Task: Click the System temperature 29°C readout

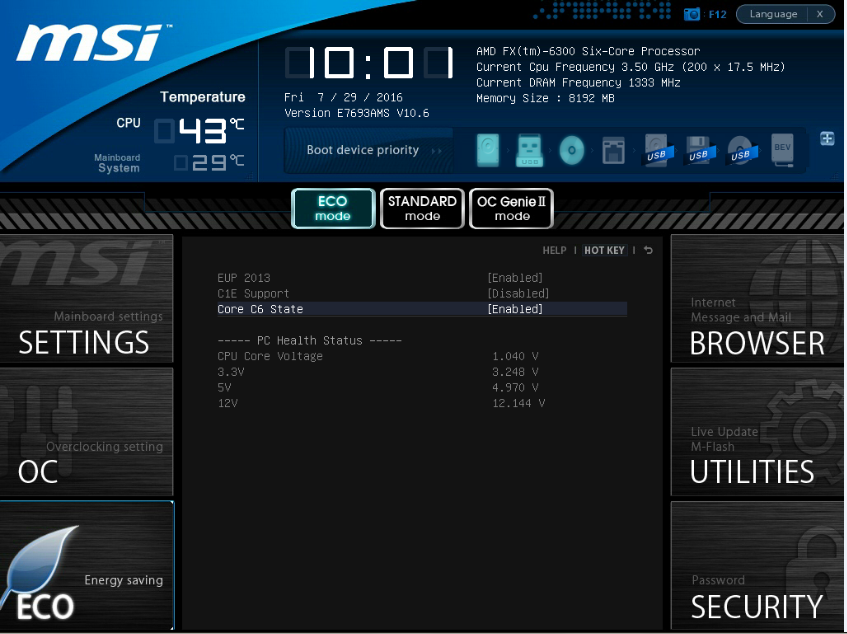Action: (210, 162)
